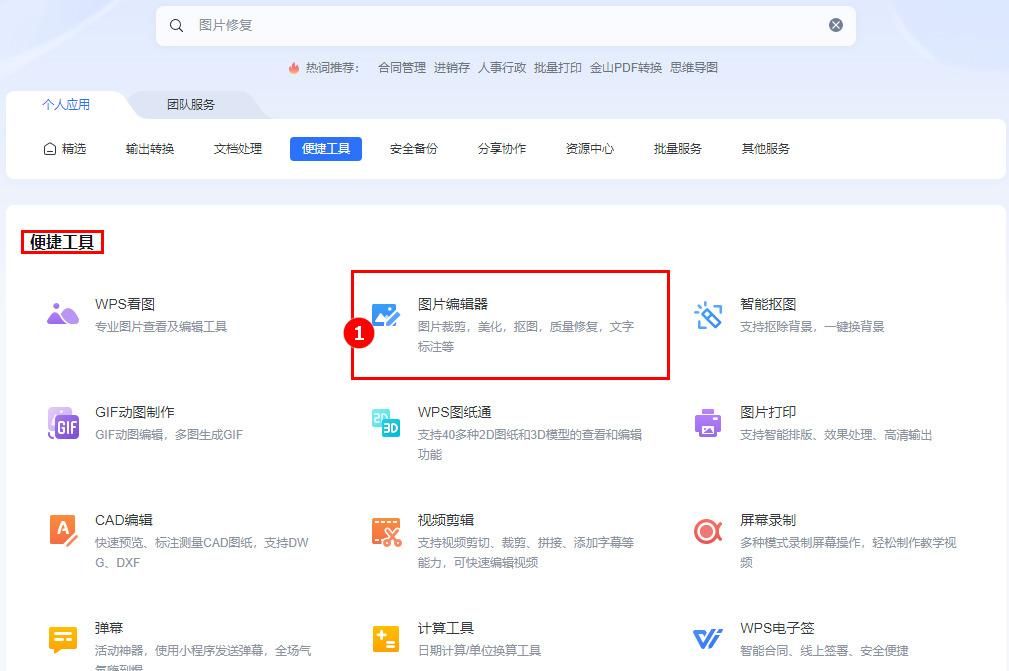Click the 金山PDF转换 hot keyword

pyautogui.click(x=625, y=68)
